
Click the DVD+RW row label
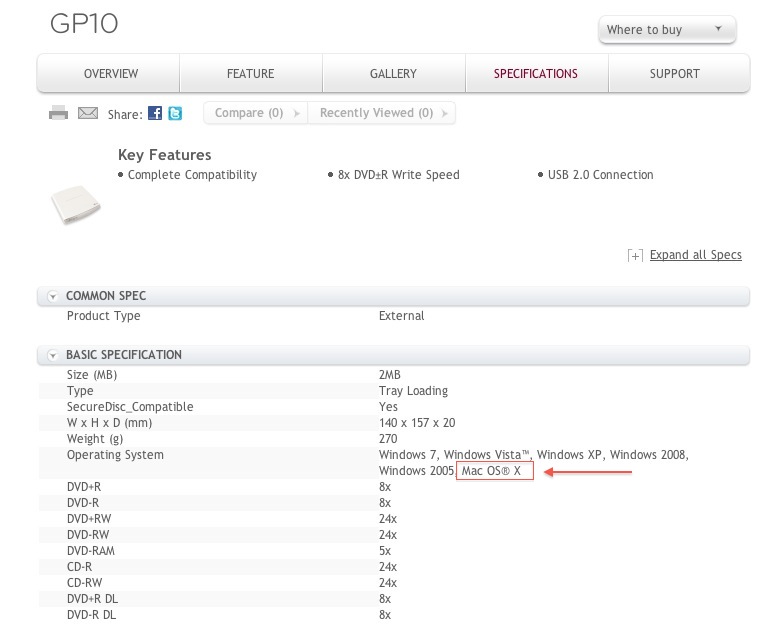click(89, 519)
